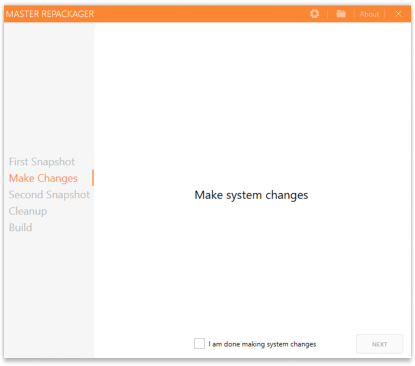This screenshot has width=415, height=366.
Task: Open settings via the gear icon
Action: pyautogui.click(x=314, y=14)
